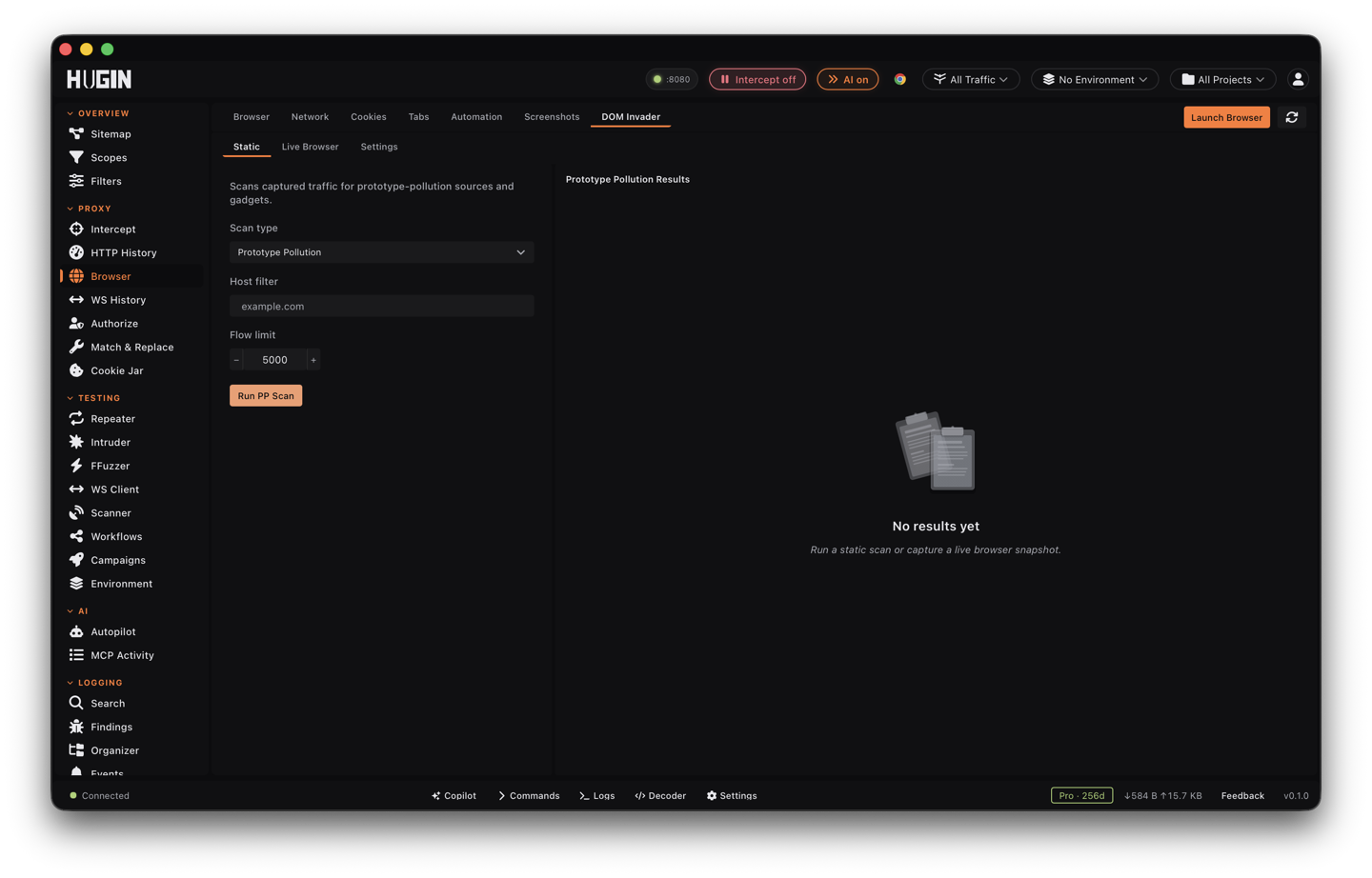Switch to the Network tab

tap(310, 117)
